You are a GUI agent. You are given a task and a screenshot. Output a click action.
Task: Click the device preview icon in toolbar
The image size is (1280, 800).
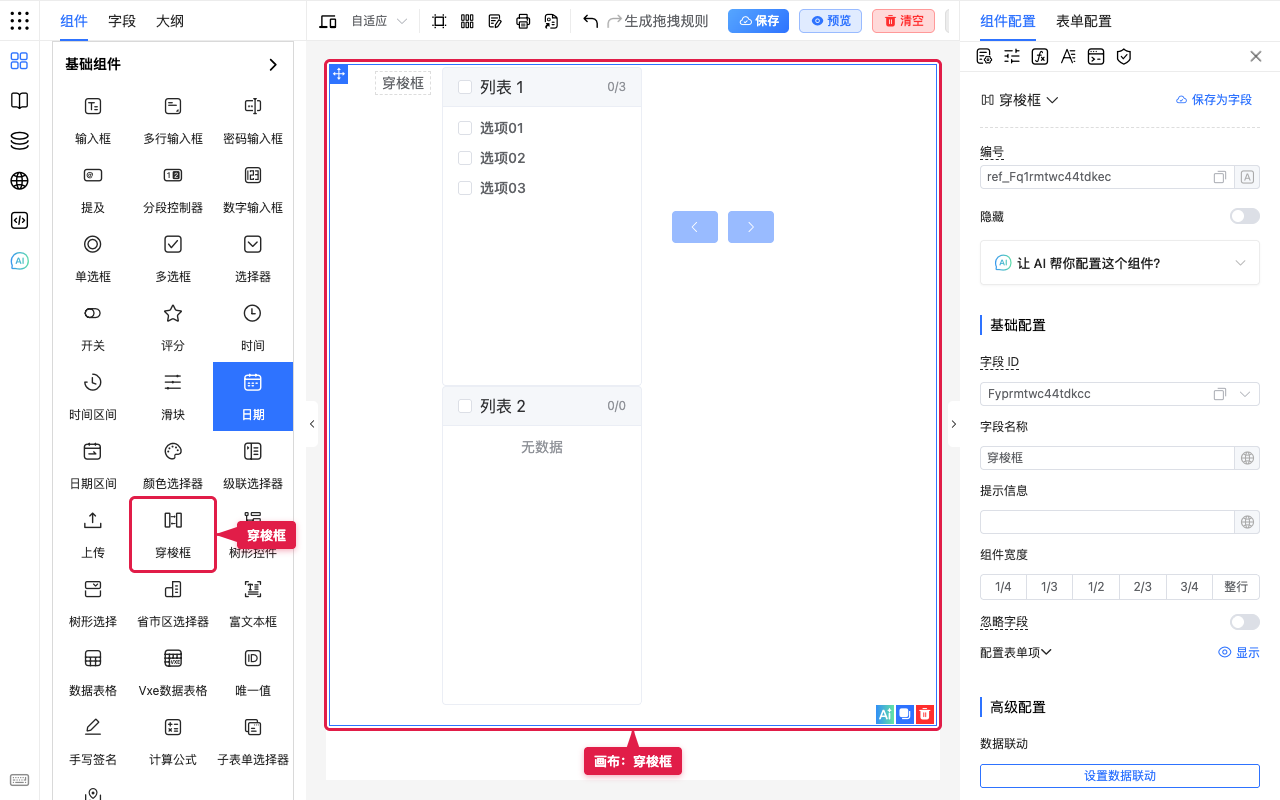[327, 21]
